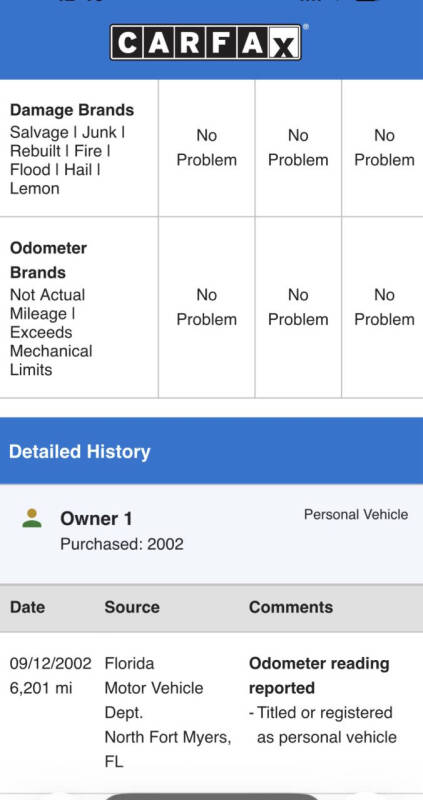The height and width of the screenshot is (800, 423).
Task: Click the Personal Vehicle label
Action: pyautogui.click(x=356, y=514)
